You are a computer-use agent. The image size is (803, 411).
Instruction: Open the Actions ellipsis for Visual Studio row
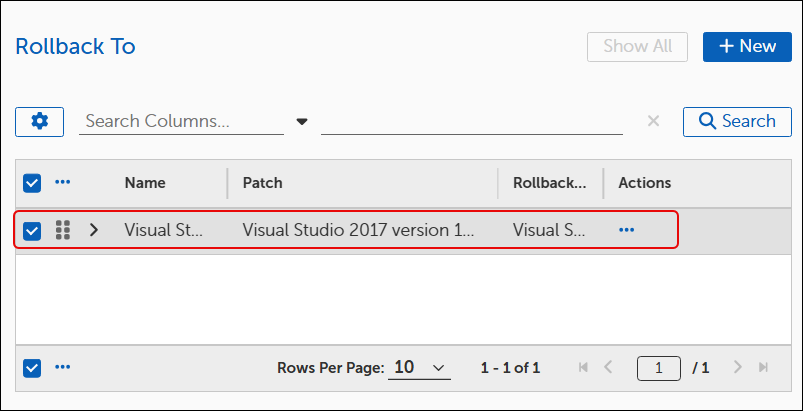[x=626, y=230]
